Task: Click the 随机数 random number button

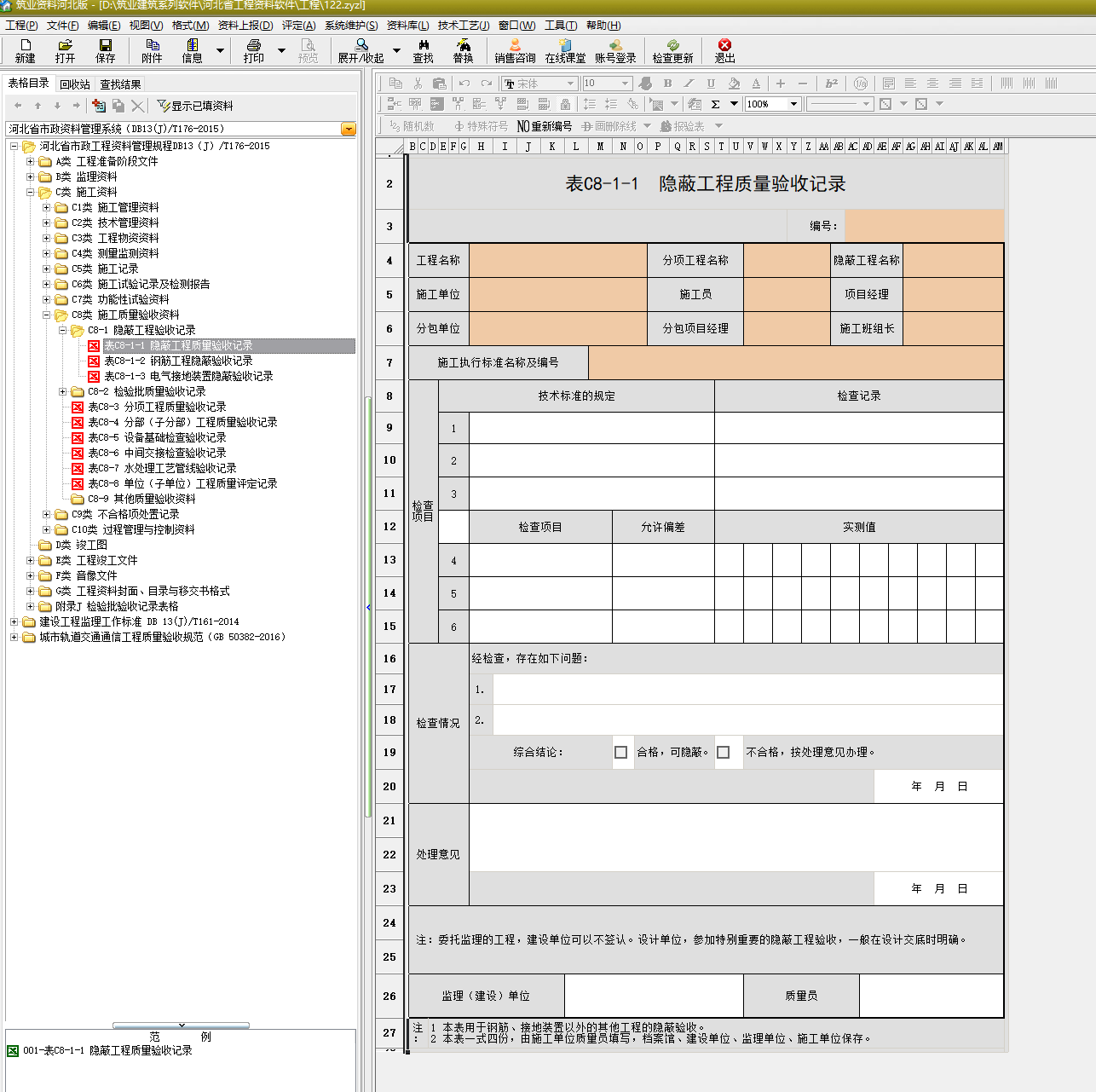Action: [x=412, y=126]
